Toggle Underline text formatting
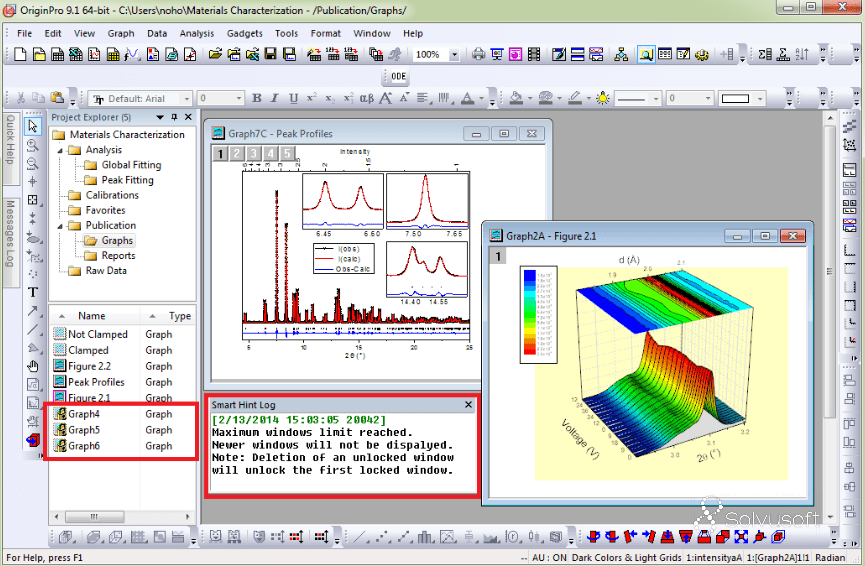865x566 pixels. click(x=293, y=98)
